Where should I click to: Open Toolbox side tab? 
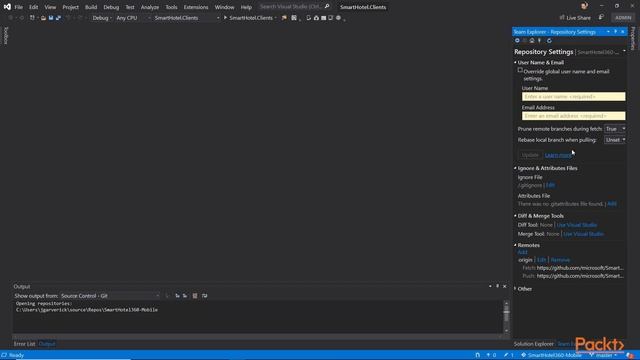pyautogui.click(x=6, y=36)
